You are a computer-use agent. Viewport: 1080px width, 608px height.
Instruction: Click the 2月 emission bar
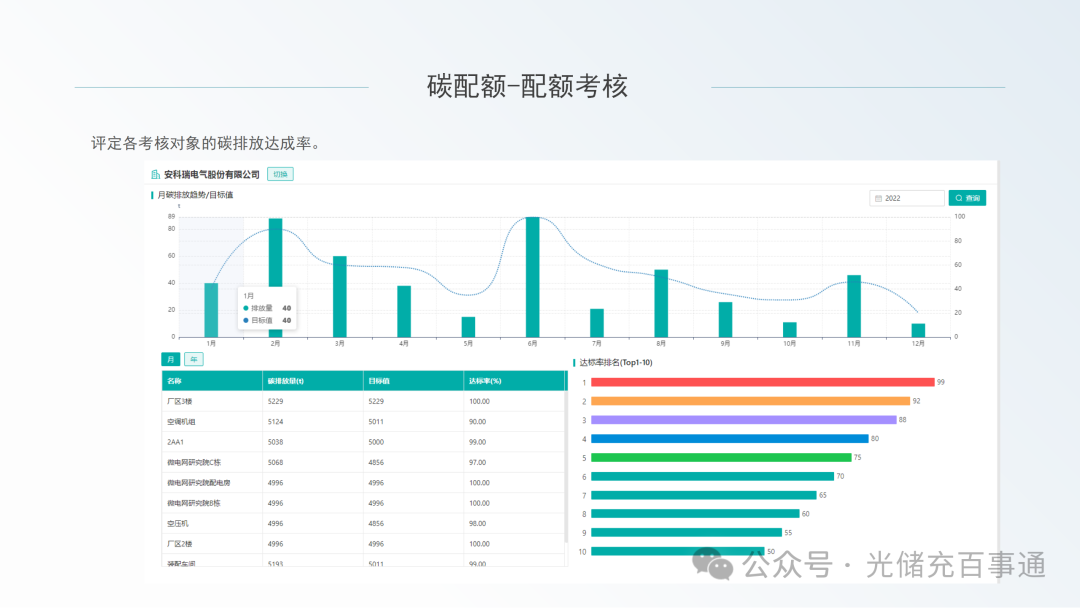coord(276,277)
